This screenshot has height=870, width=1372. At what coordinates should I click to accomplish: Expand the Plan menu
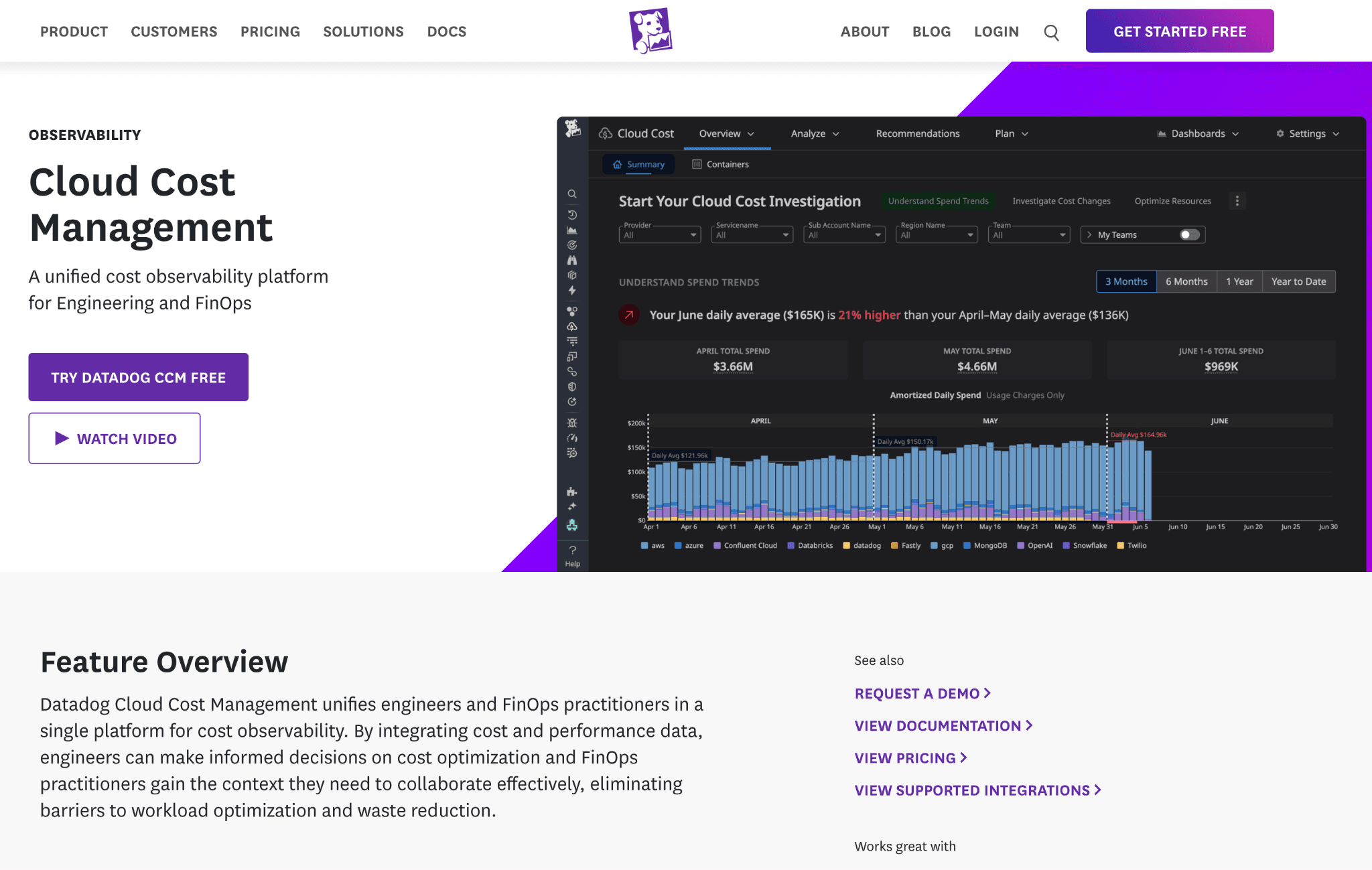(x=1012, y=134)
